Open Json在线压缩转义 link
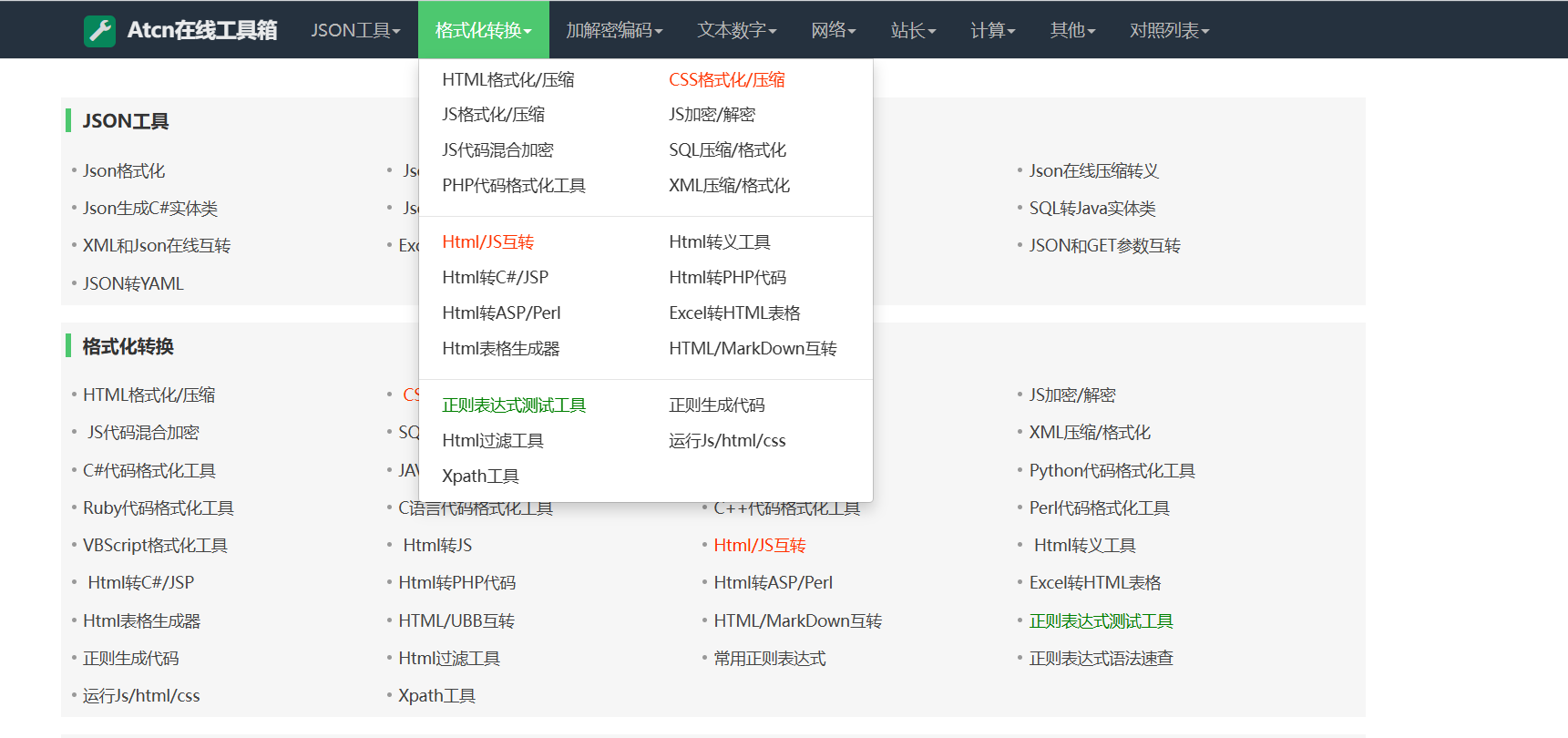 pos(1094,170)
